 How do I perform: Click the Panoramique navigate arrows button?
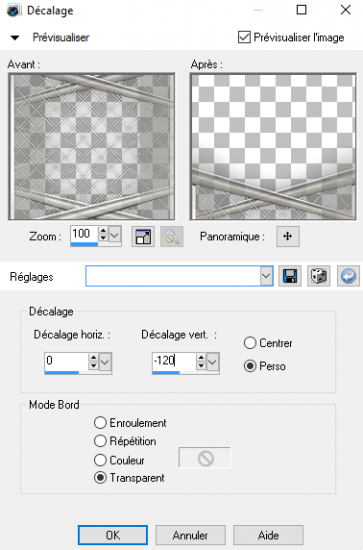[x=288, y=236]
